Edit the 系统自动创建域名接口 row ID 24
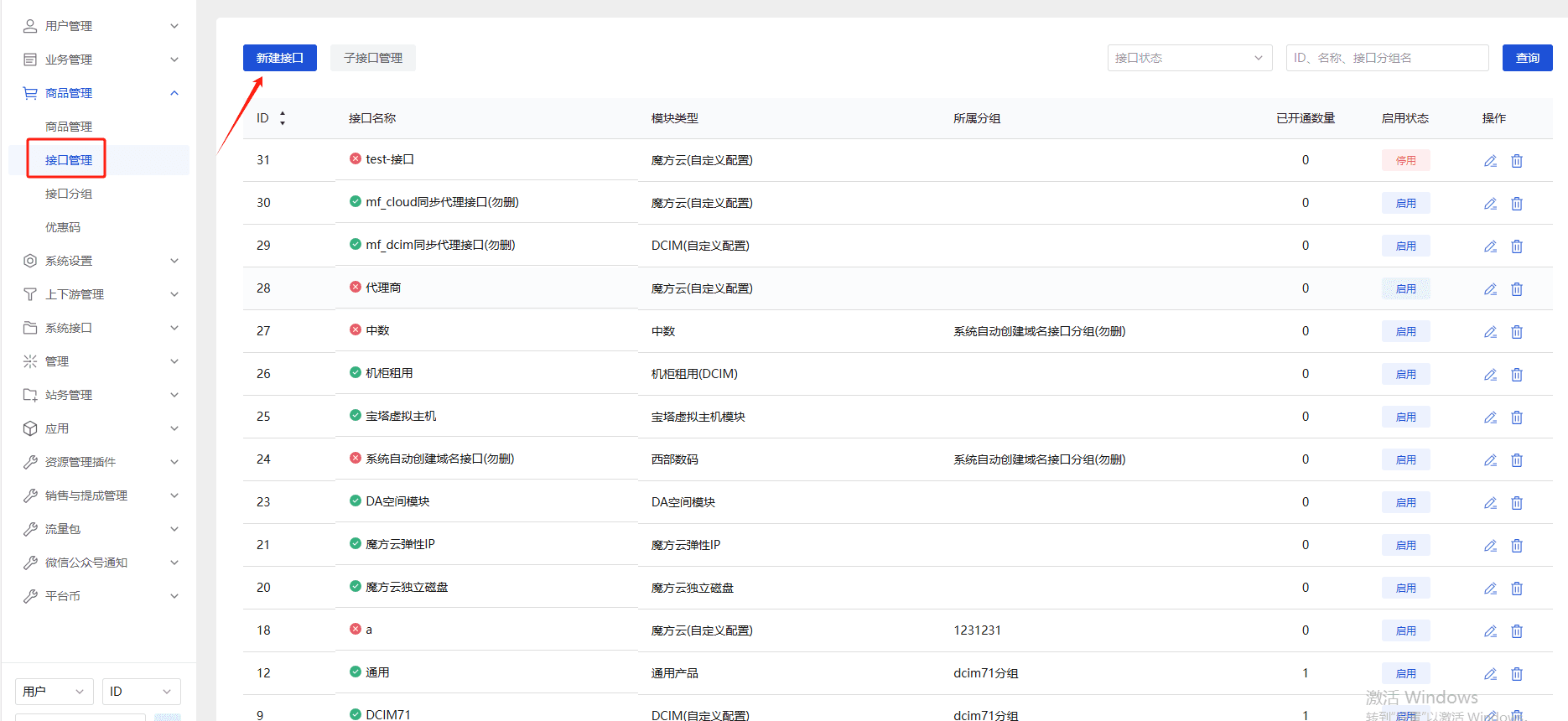The height and width of the screenshot is (721, 1568). click(1490, 460)
